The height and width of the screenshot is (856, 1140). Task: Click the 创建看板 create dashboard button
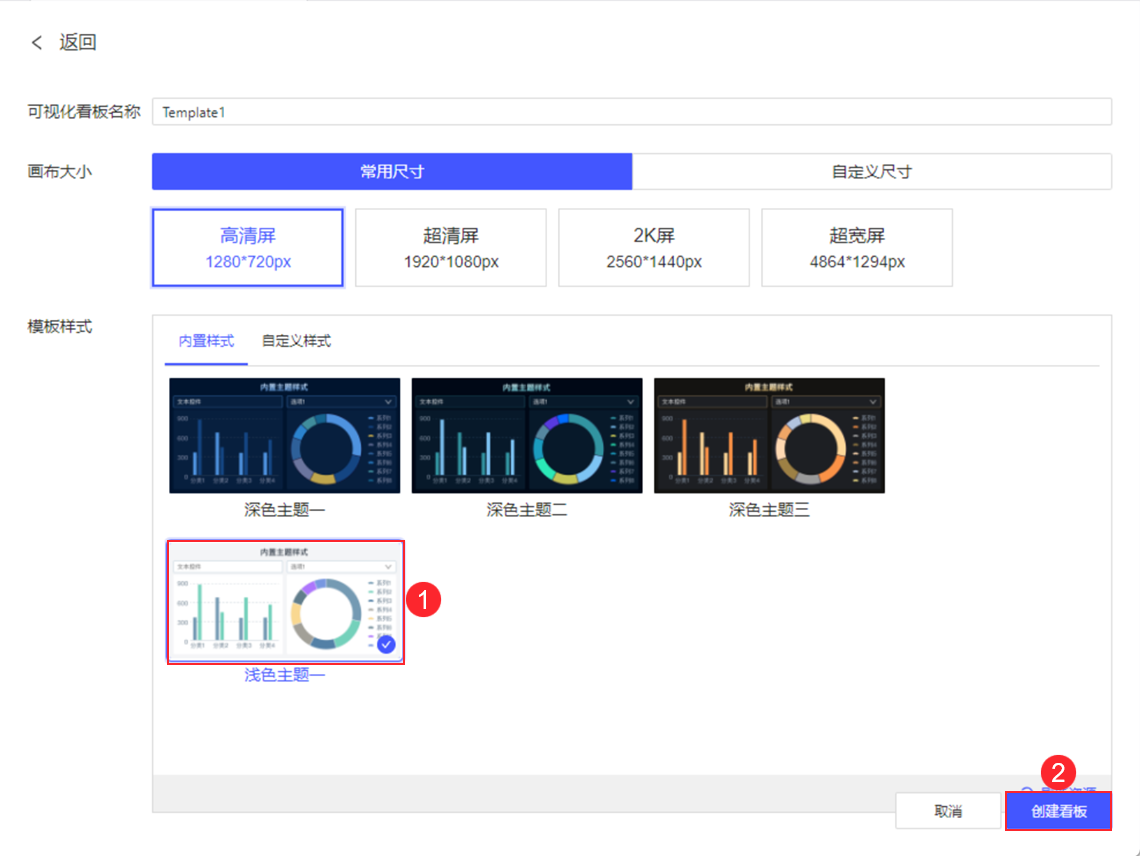point(1059,811)
